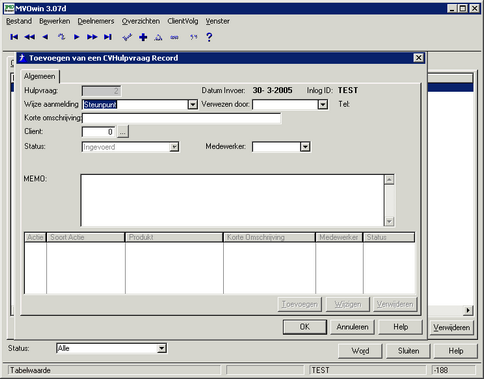Click MEMO scrollbar down arrow

click(389, 221)
